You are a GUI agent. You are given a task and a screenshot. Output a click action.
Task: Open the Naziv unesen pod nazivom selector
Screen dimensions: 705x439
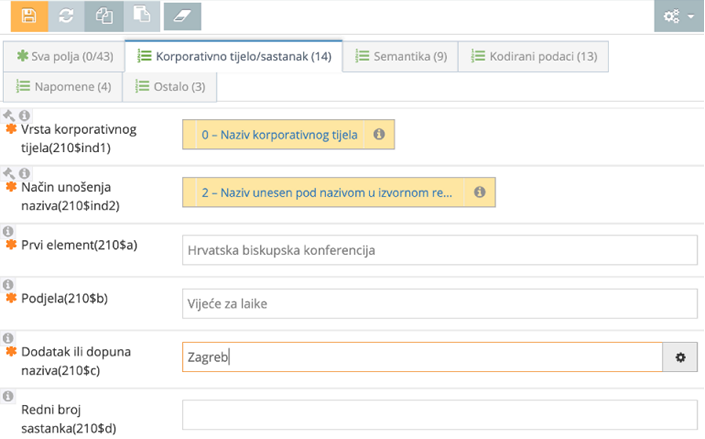coord(330,192)
